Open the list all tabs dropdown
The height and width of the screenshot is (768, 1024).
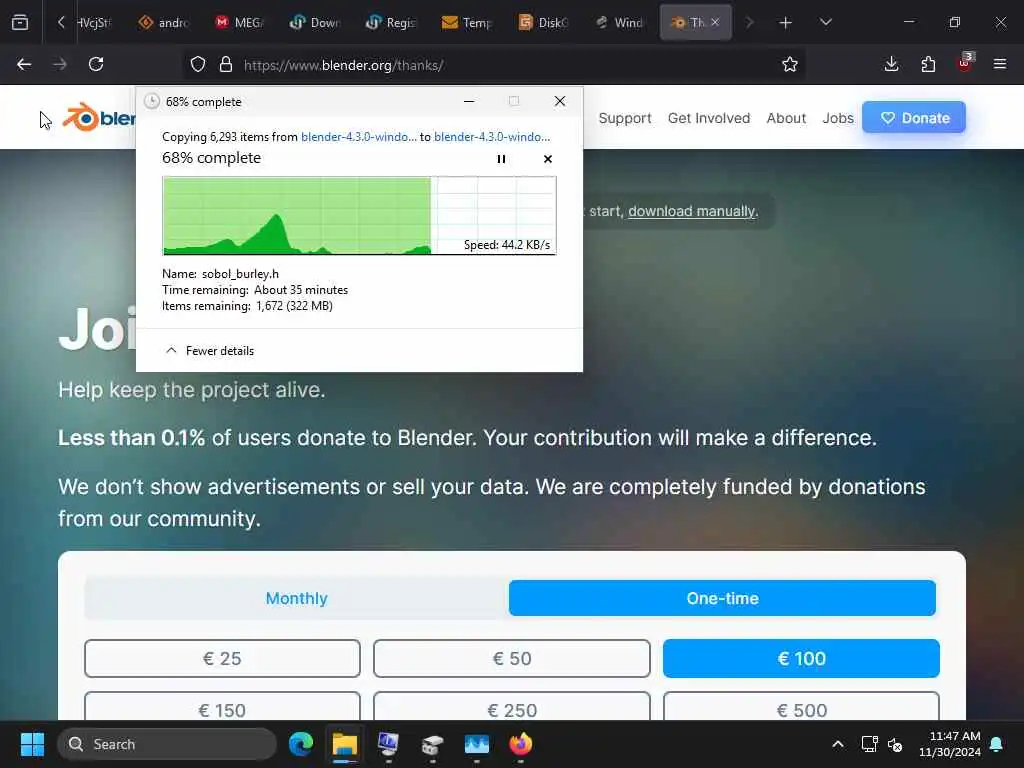pos(825,22)
